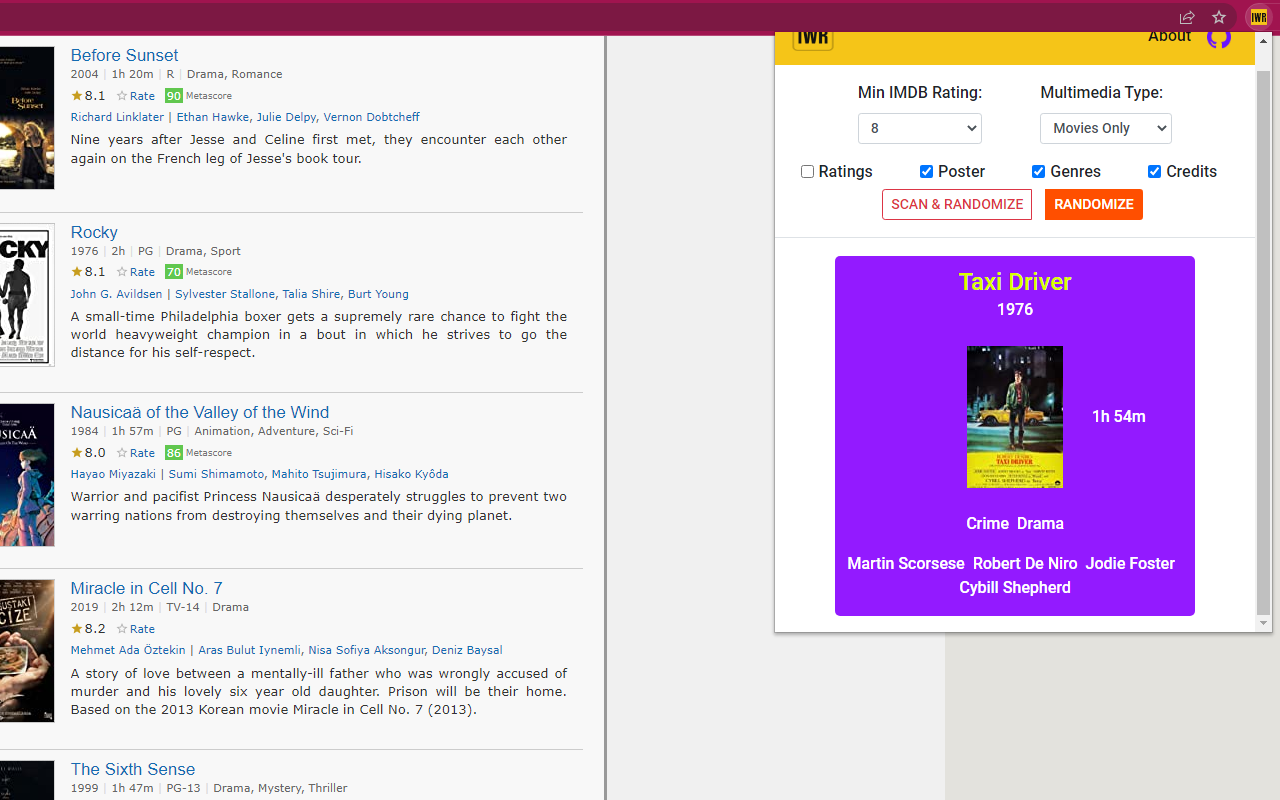Screen dimensions: 1280x800
Task: Click the IWR logo in popup header
Action: (x=813, y=40)
